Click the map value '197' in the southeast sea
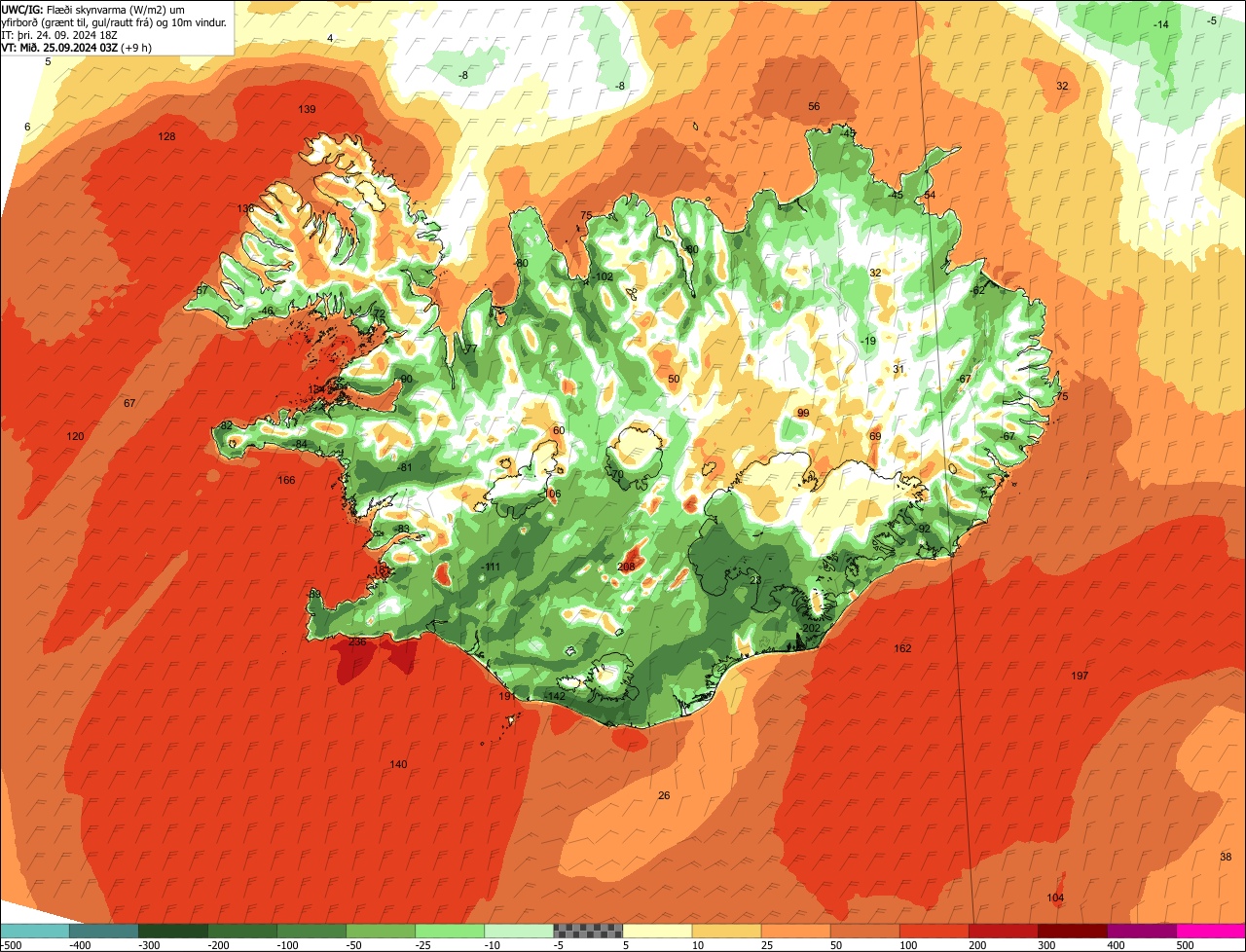Image resolution: width=1246 pixels, height=952 pixels. [x=1080, y=676]
